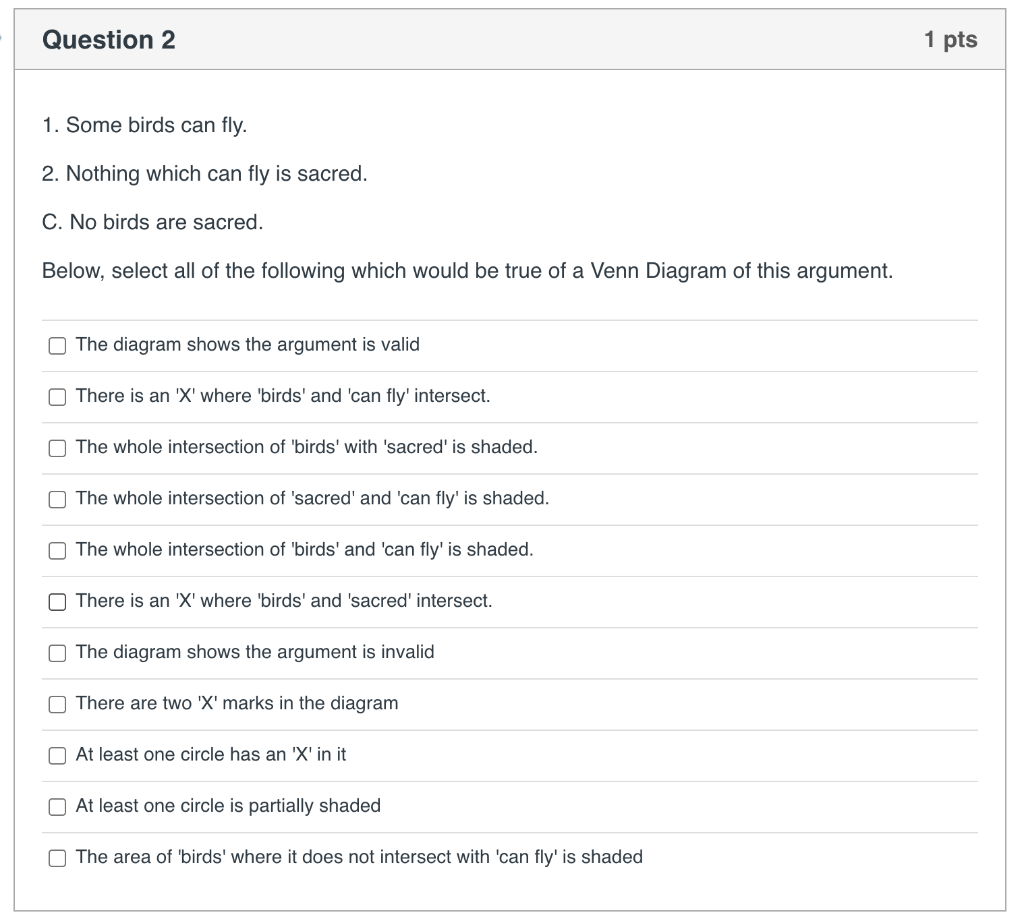Click answer text 'At least one circle is partially shaded'
1024x921 pixels.
click(228, 805)
